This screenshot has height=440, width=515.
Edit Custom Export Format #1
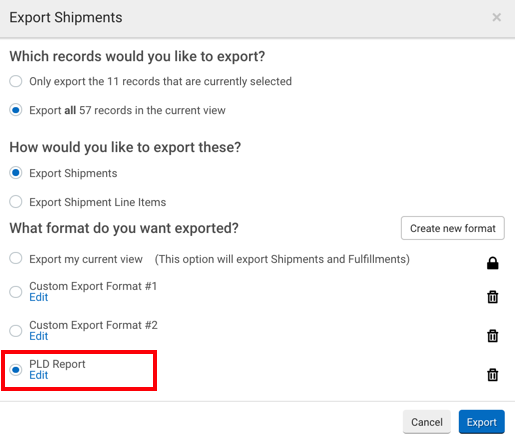pos(39,297)
